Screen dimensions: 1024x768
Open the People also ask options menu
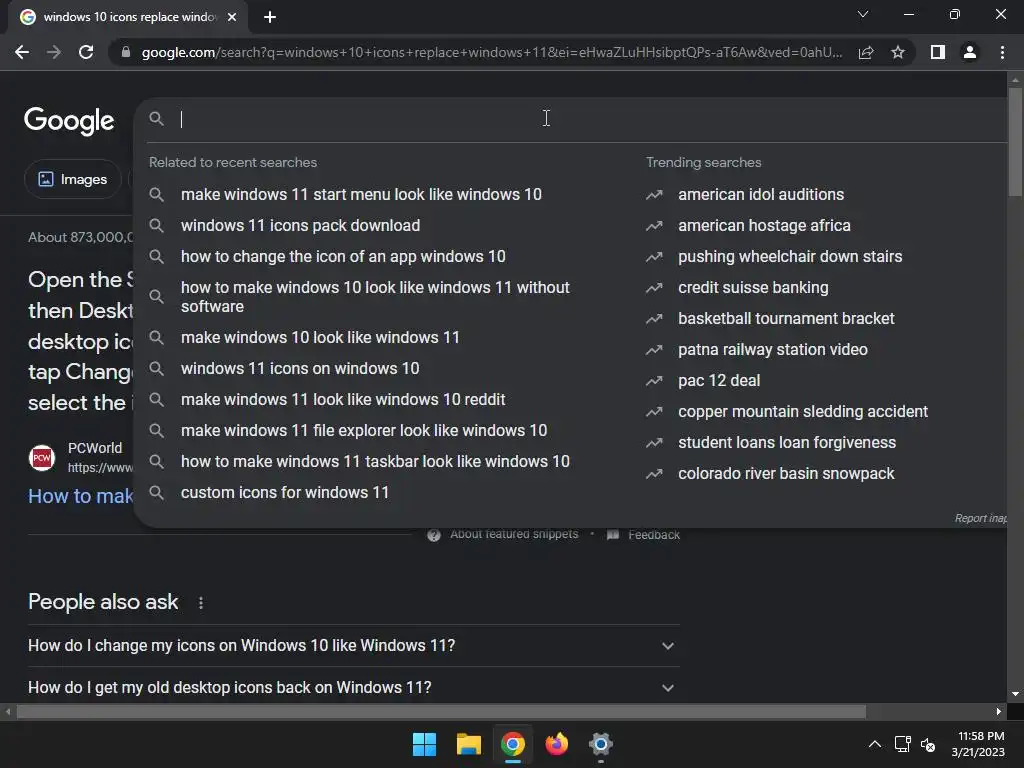coord(200,603)
